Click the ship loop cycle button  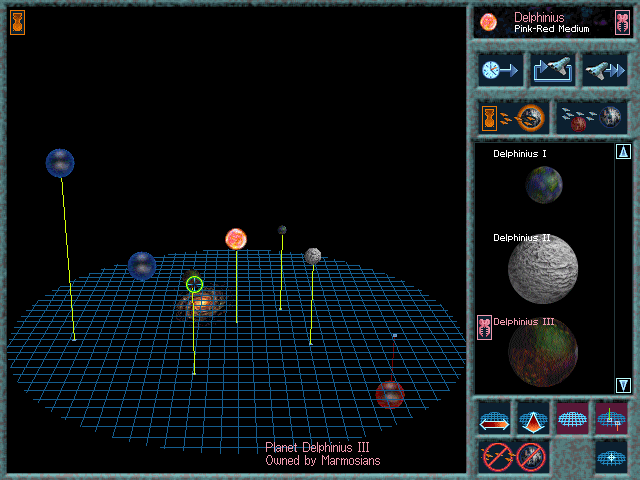553,71
